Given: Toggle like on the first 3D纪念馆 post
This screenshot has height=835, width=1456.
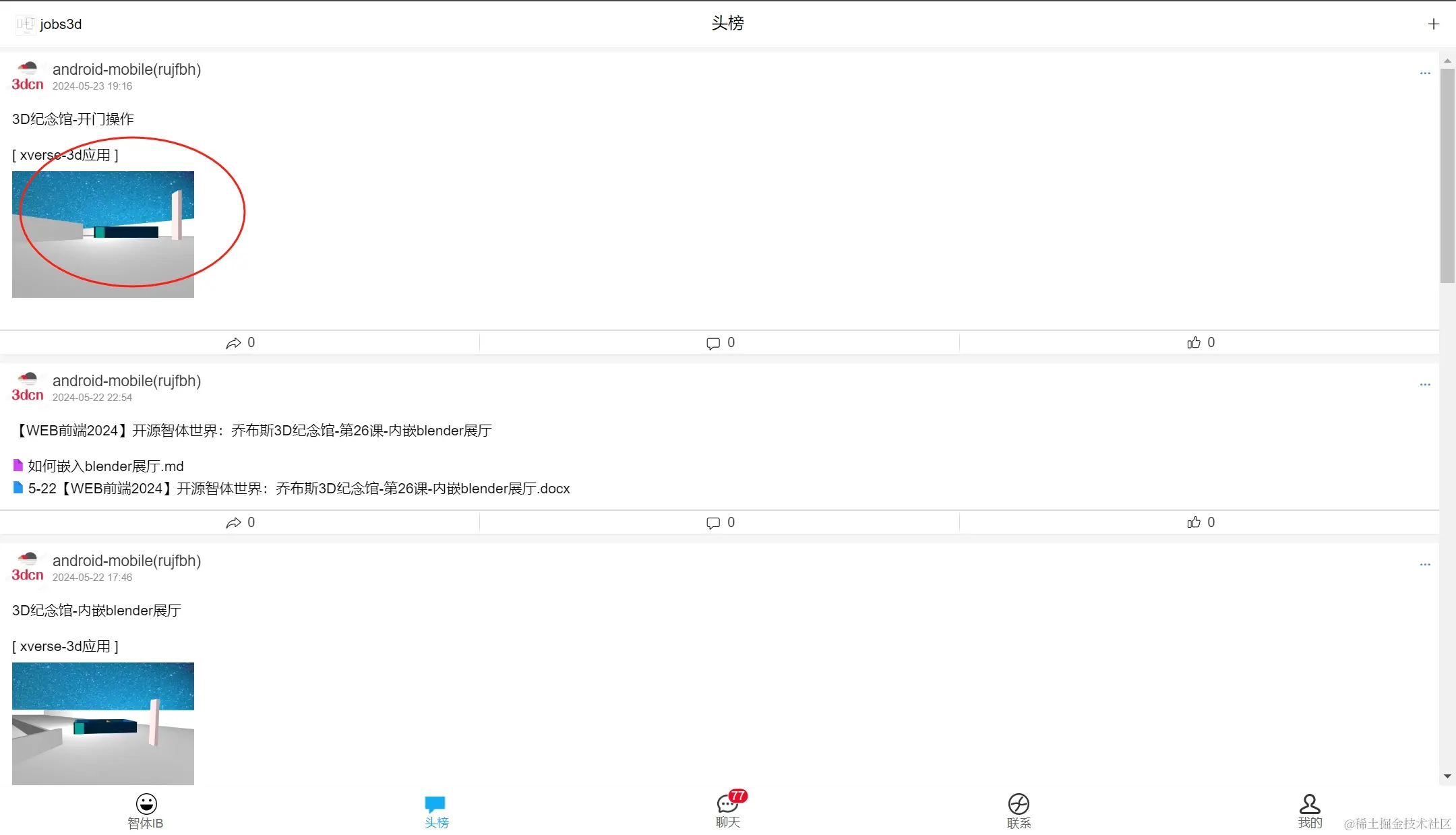Looking at the screenshot, I should (1193, 342).
